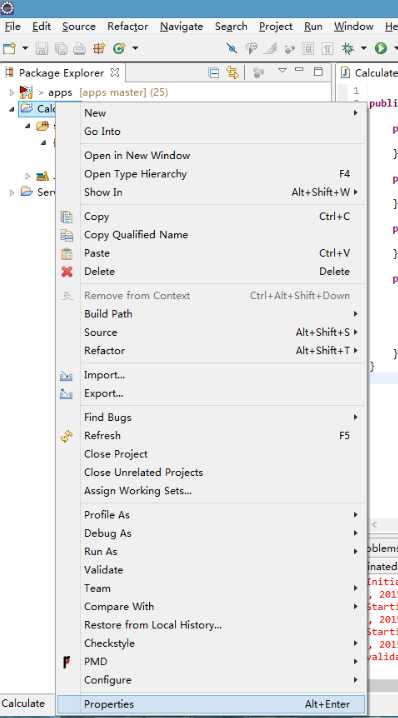Click the Collapse All icon in Package Explorer
The height and width of the screenshot is (718, 398).
click(x=213, y=73)
